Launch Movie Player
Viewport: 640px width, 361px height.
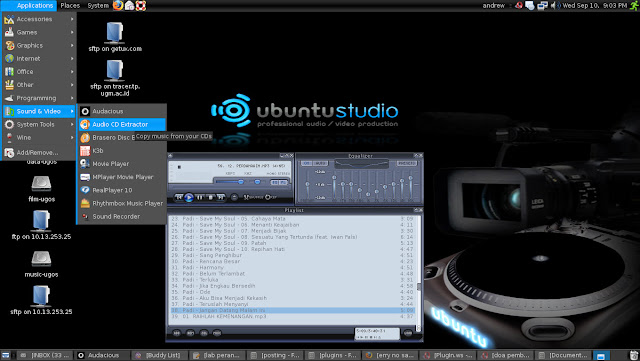122,164
